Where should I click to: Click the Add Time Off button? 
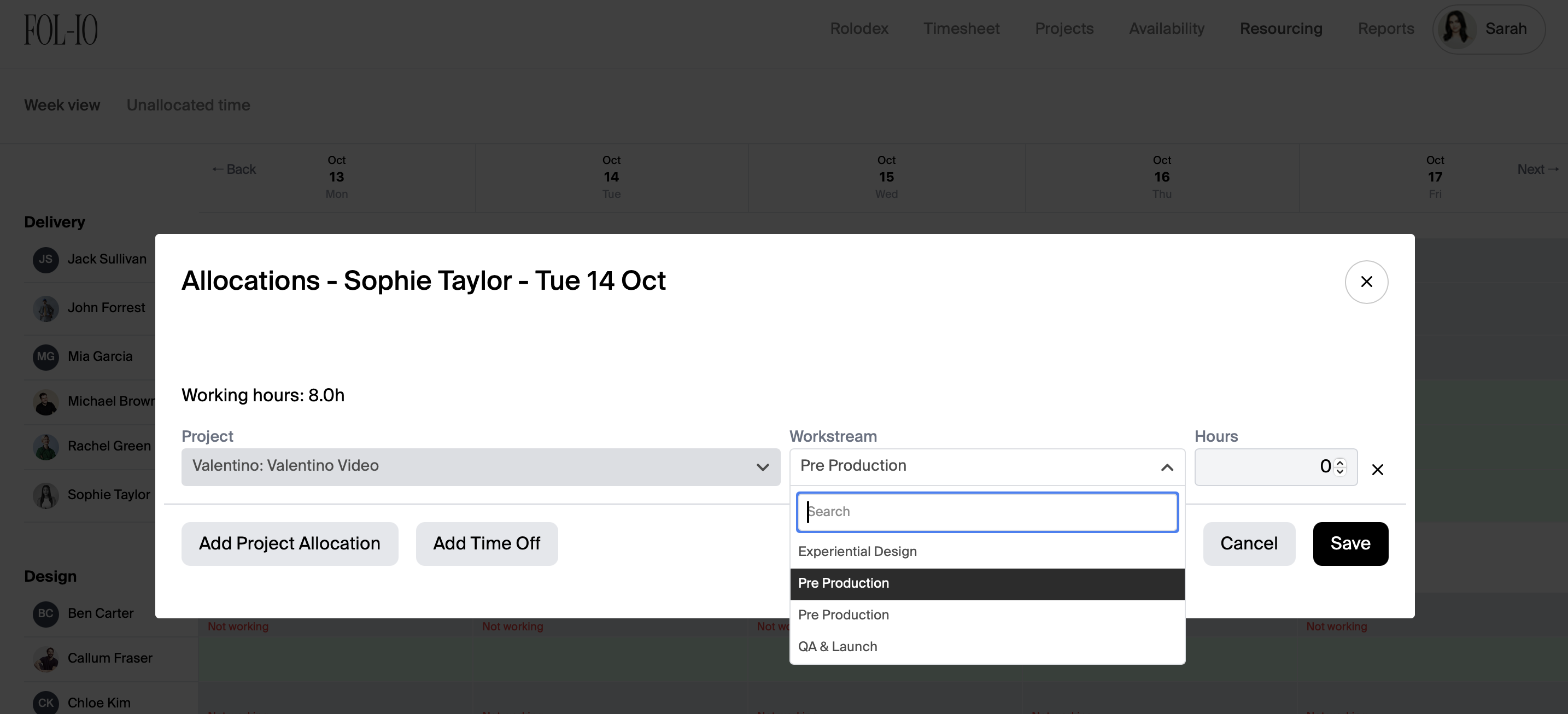pyautogui.click(x=487, y=543)
